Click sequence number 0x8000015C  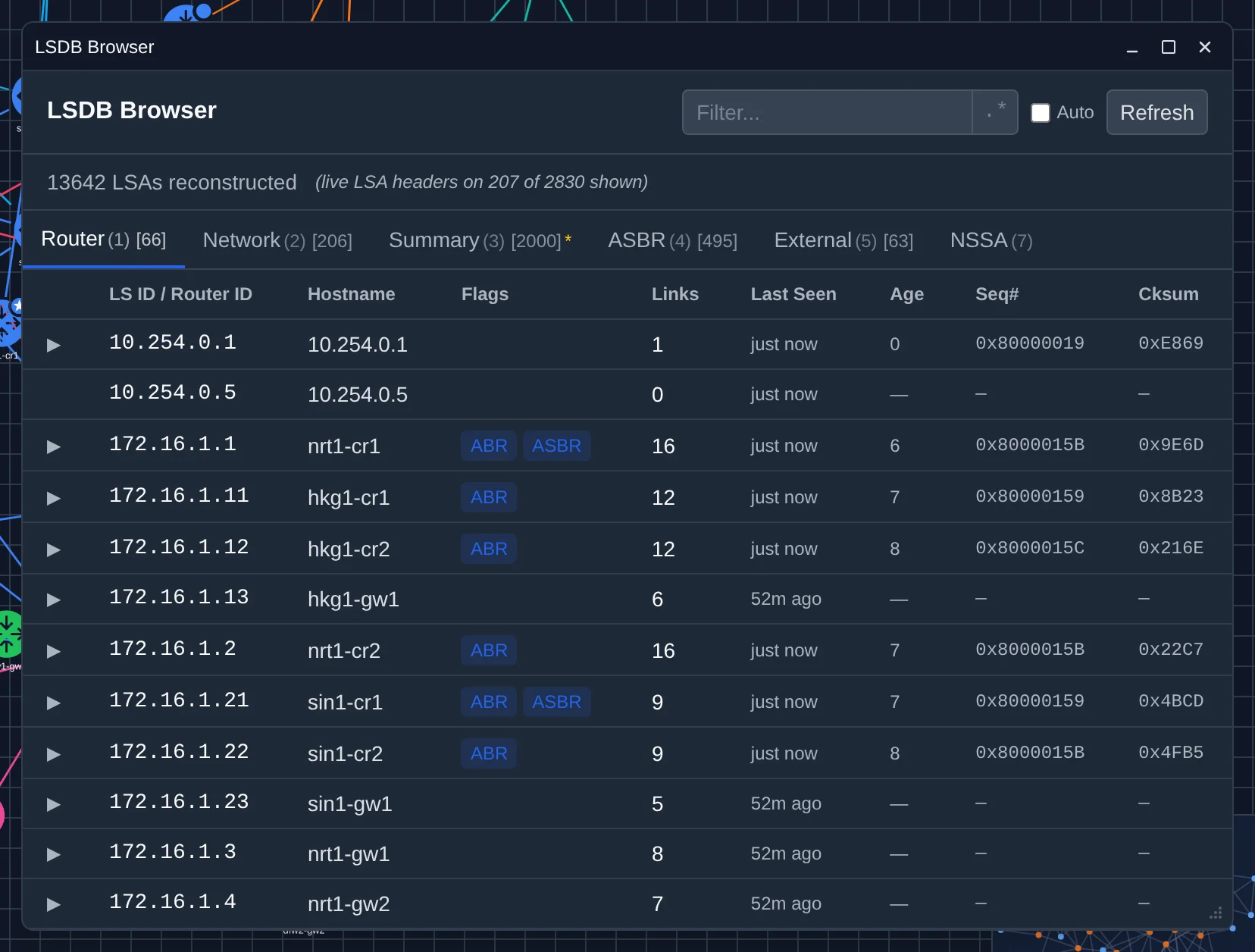point(1029,548)
